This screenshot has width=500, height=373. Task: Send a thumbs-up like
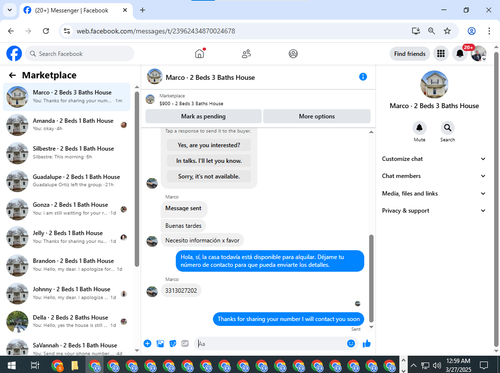(x=367, y=344)
